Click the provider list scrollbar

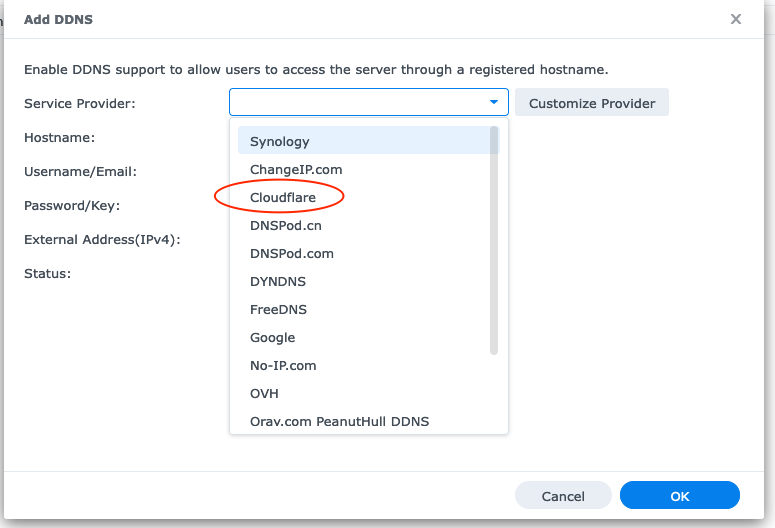tap(494, 240)
